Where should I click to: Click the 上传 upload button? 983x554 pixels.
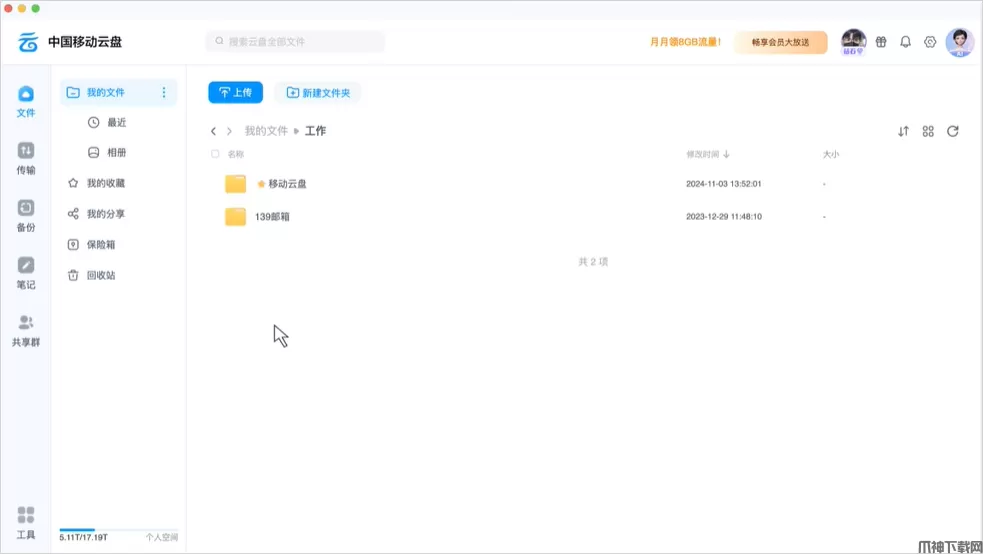[235, 93]
